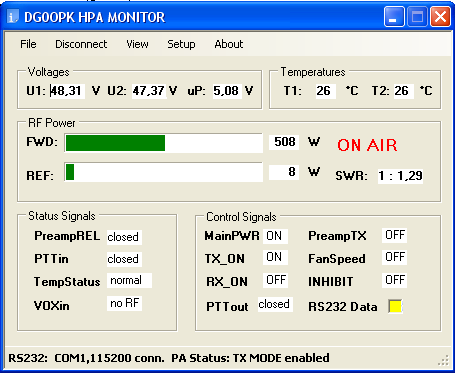The width and height of the screenshot is (455, 375).
Task: Click the Disconnect menu item
Action: click(x=81, y=44)
